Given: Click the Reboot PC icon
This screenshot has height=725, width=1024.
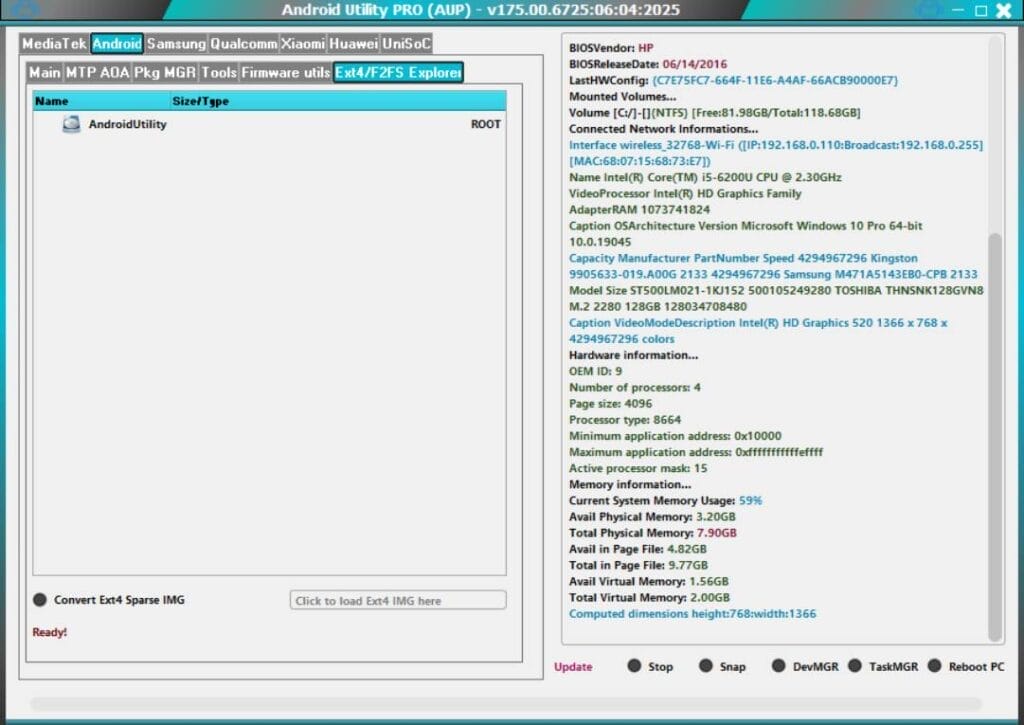Looking at the screenshot, I should 936,666.
